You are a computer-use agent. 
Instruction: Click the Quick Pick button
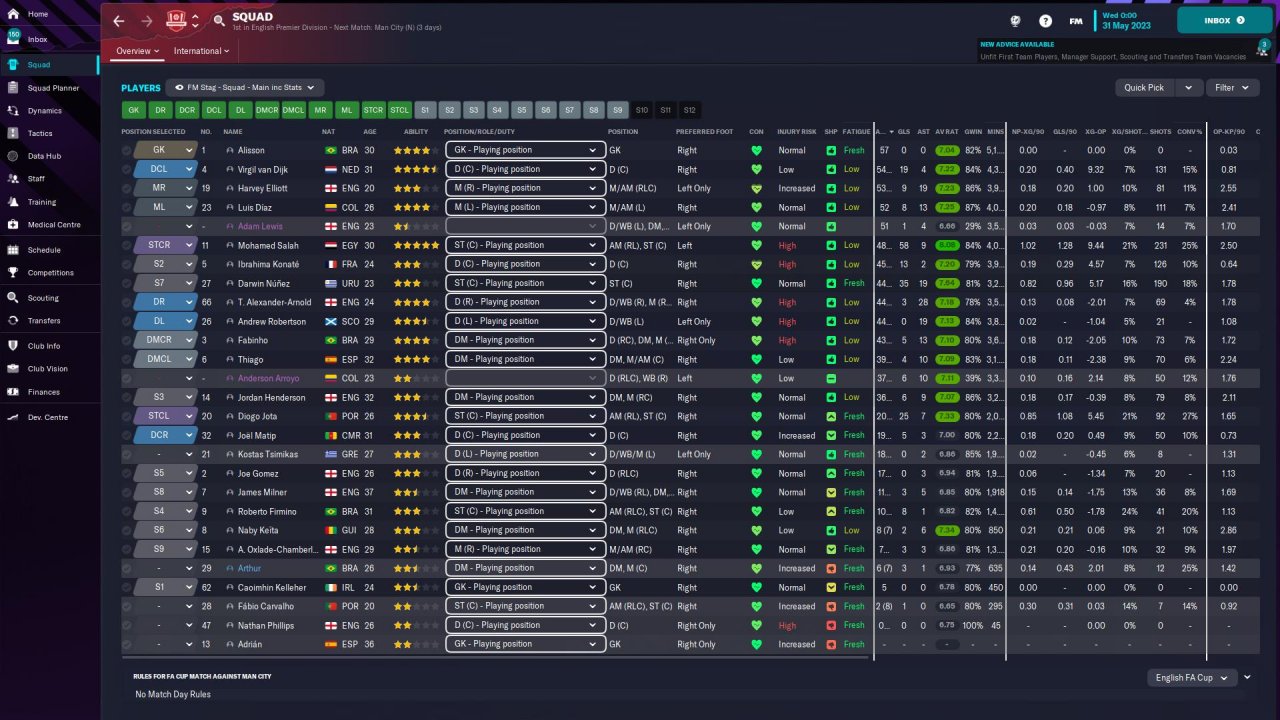(1145, 88)
